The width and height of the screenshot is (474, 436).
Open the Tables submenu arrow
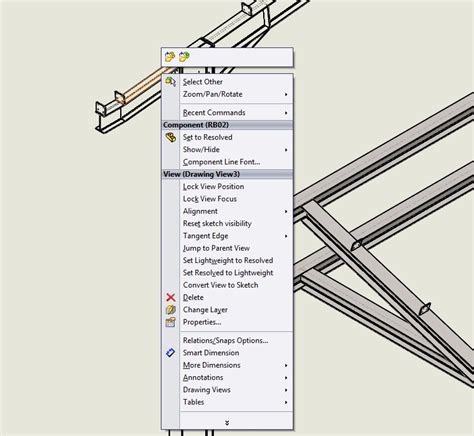click(286, 402)
